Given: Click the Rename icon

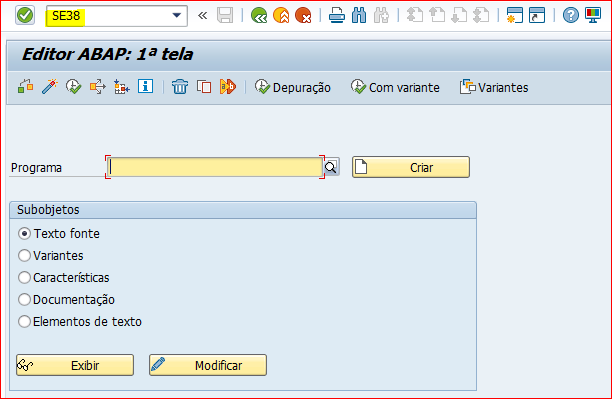Looking at the screenshot, I should click(228, 87).
